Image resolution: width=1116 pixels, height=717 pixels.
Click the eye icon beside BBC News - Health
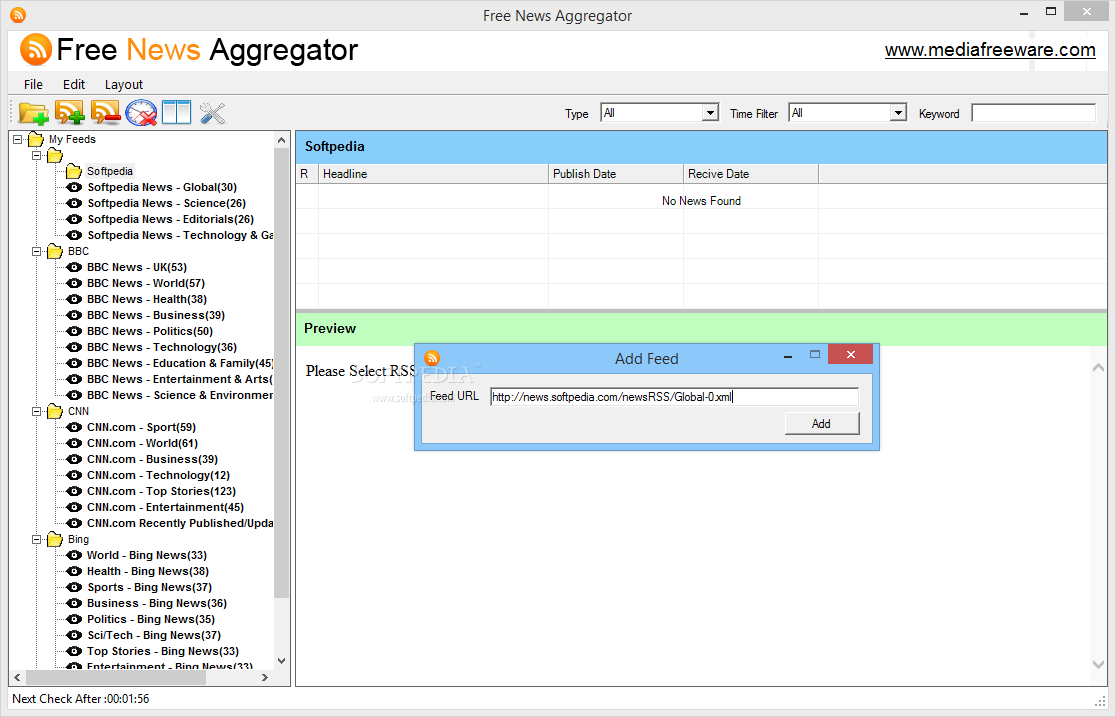pyautogui.click(x=74, y=299)
